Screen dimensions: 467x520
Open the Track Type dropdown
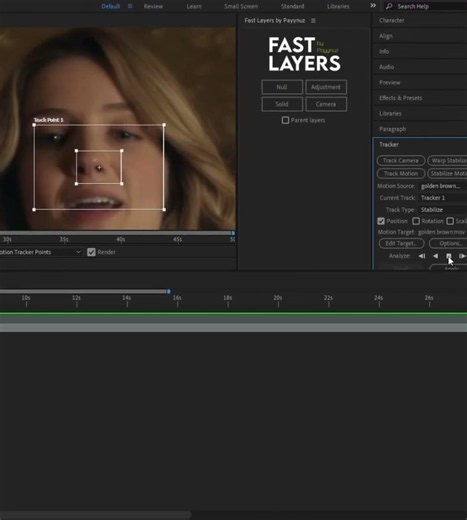click(x=443, y=210)
